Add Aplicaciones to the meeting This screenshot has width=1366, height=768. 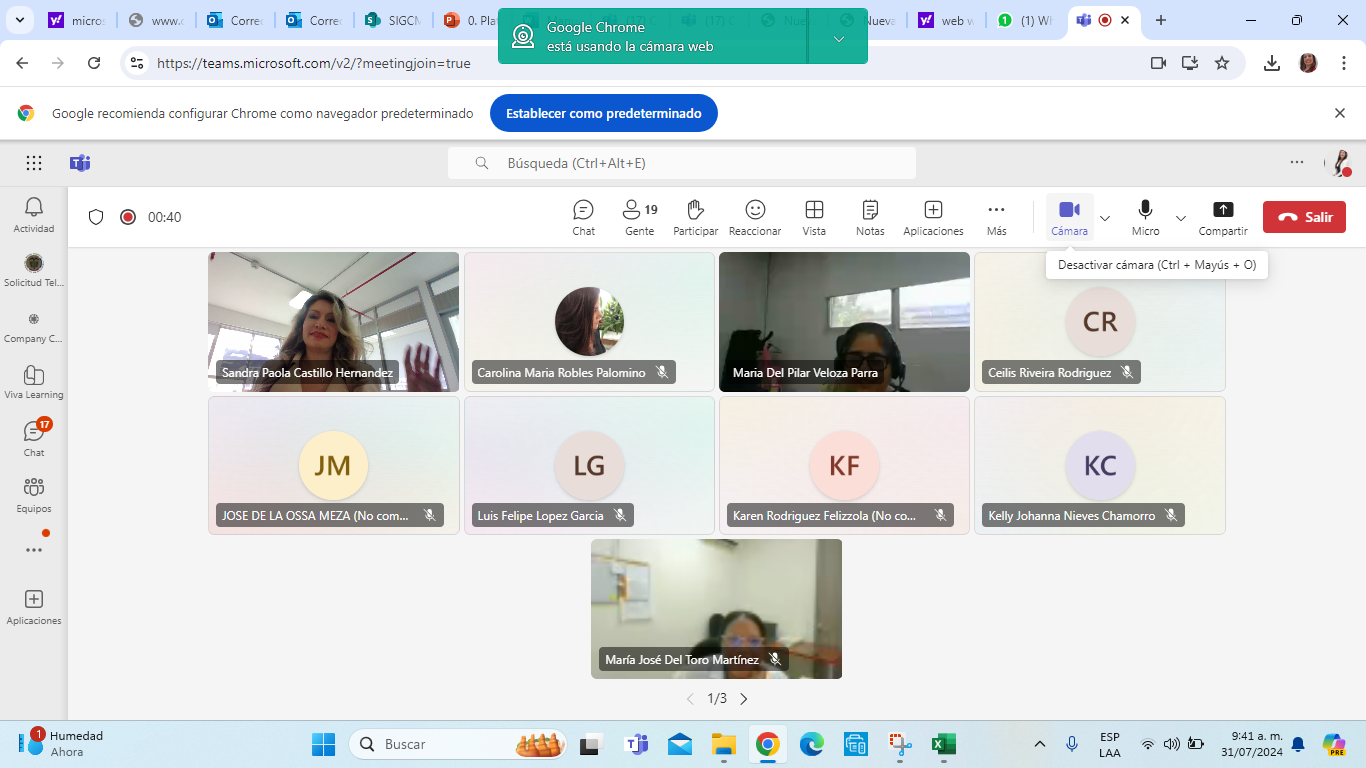click(x=933, y=218)
